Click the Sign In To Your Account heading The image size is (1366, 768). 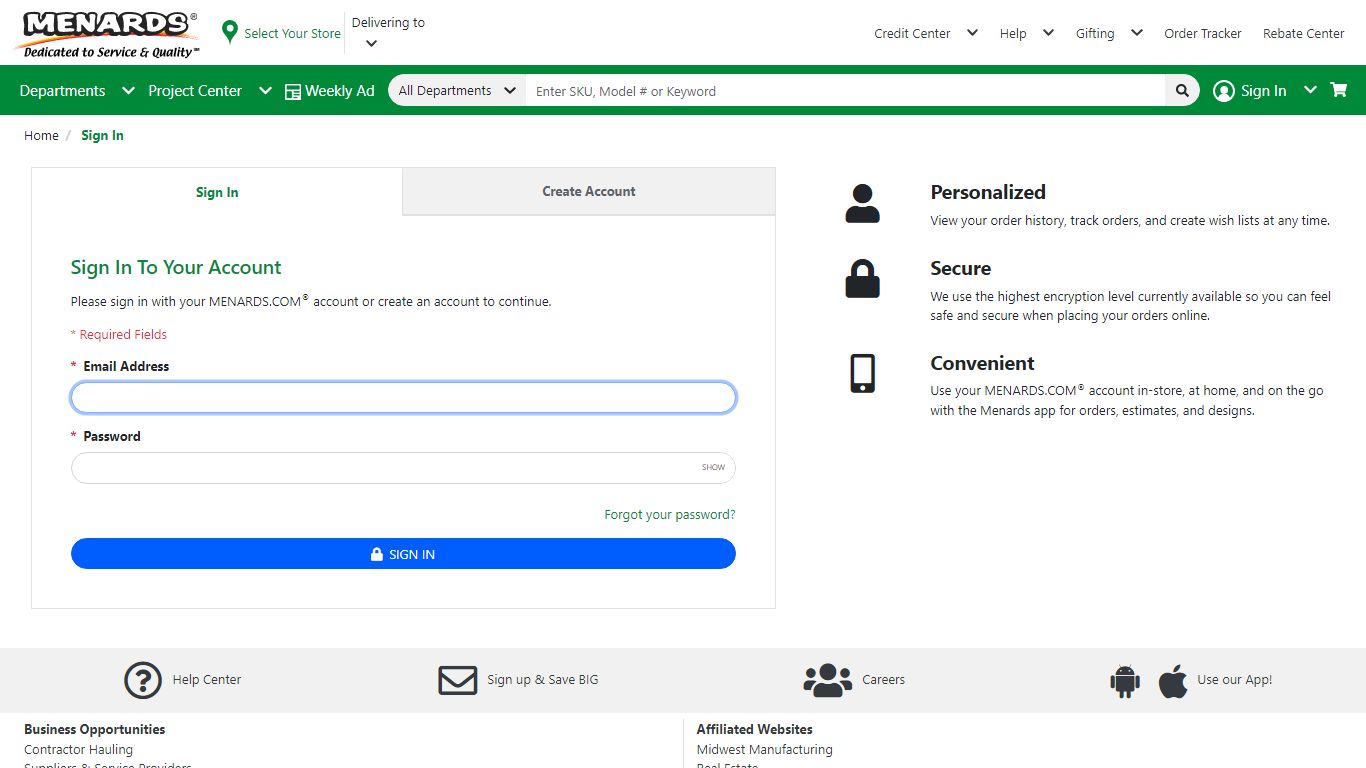[x=176, y=267]
